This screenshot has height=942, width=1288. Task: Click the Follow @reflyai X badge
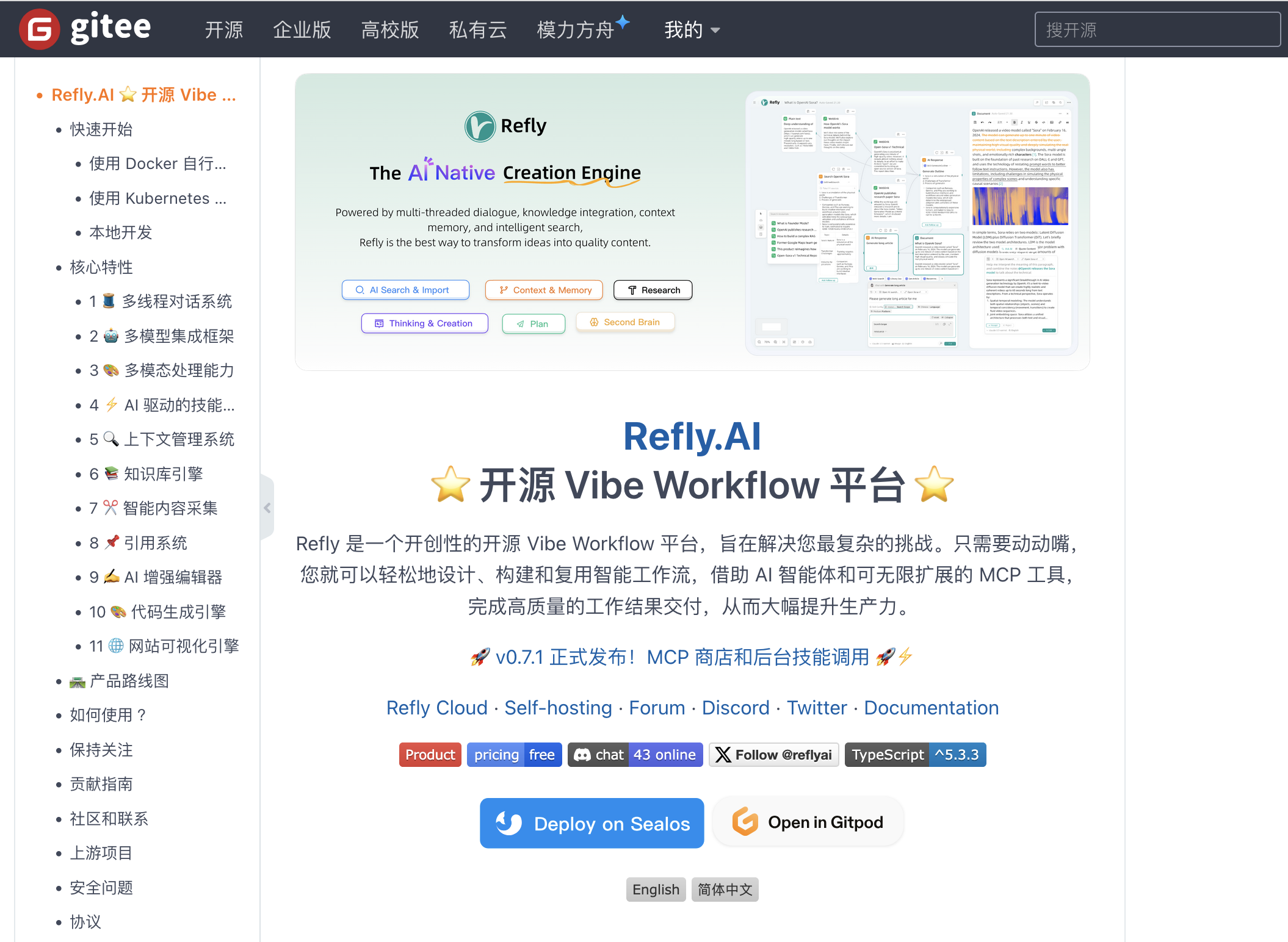click(x=773, y=754)
